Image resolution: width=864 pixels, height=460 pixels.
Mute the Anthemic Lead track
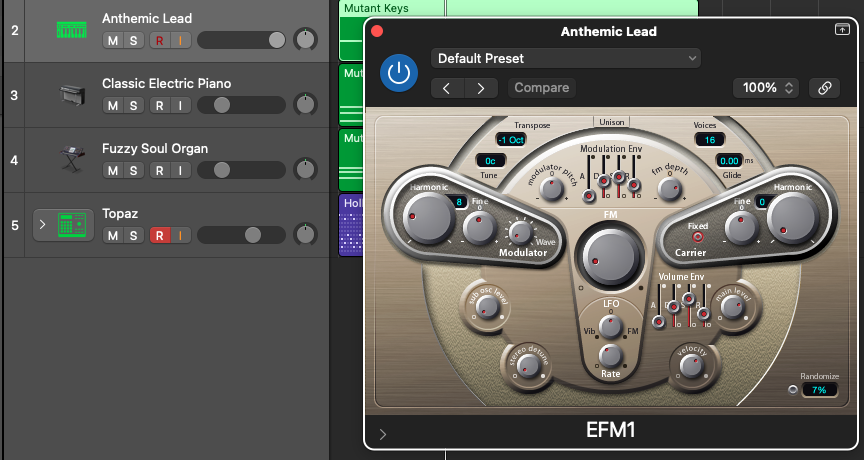click(113, 40)
